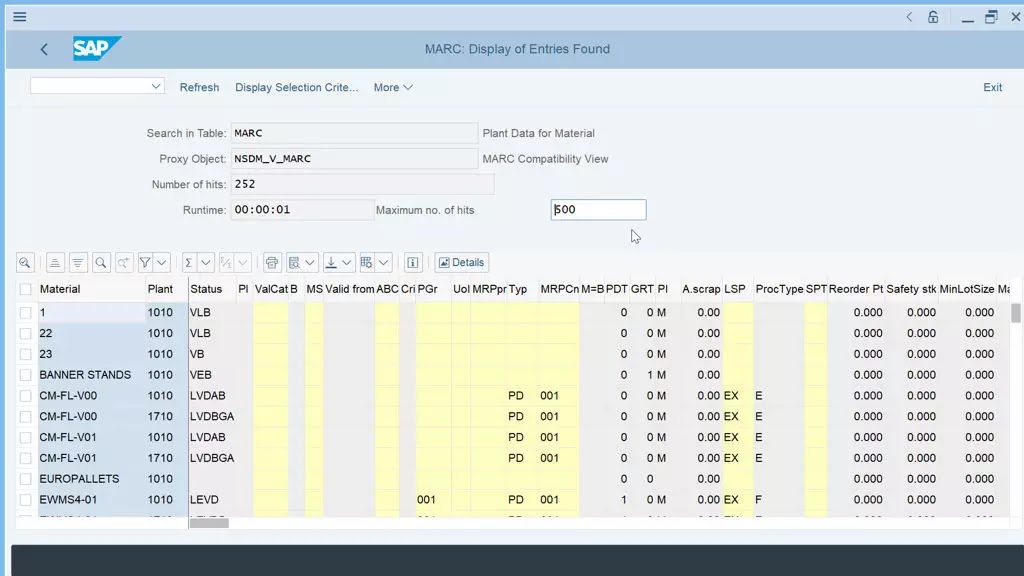Click the Details button

click(x=462, y=263)
